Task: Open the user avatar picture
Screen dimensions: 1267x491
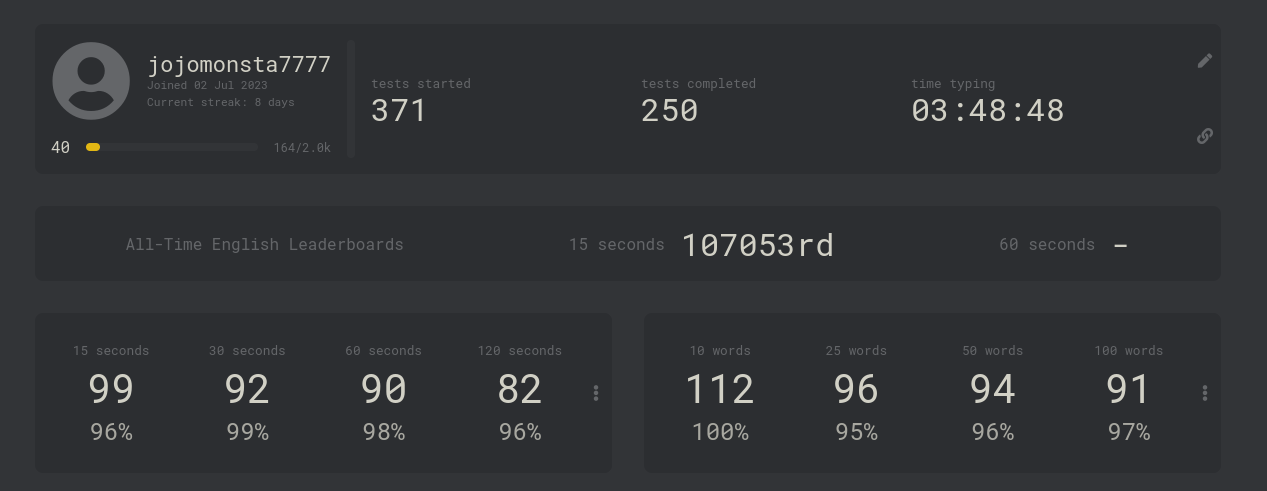Action: tap(91, 81)
